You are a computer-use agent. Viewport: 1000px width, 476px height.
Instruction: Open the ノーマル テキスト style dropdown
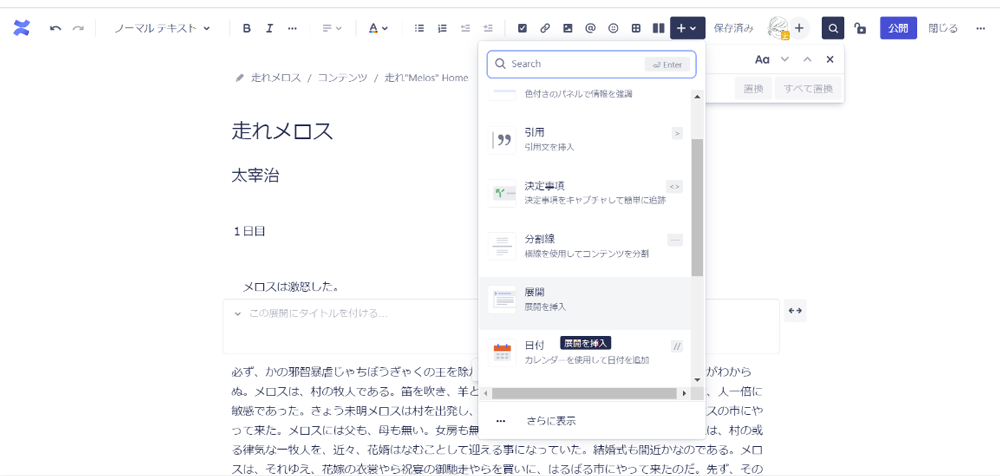click(162, 28)
